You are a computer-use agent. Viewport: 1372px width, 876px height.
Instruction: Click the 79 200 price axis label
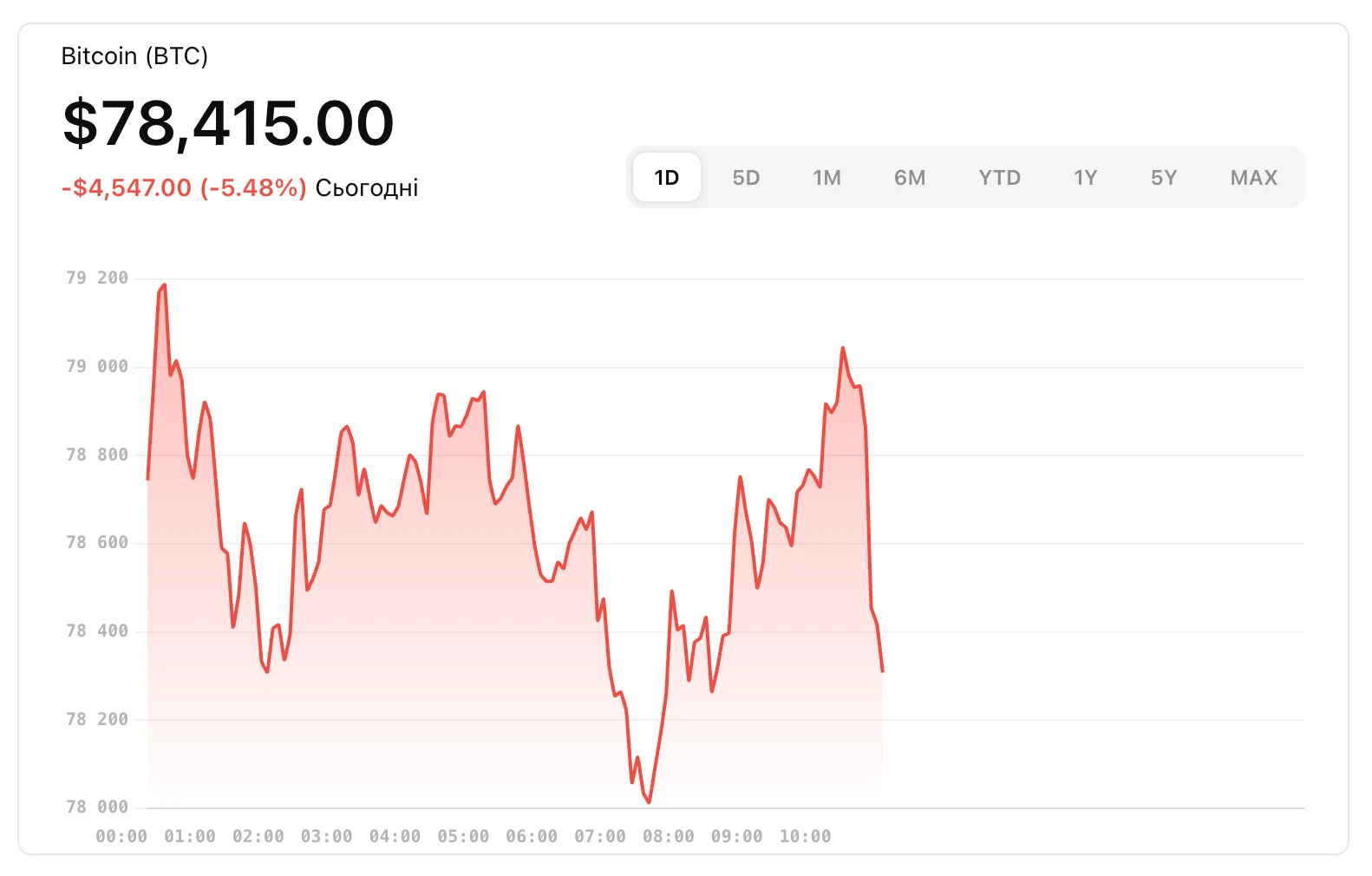point(97,278)
